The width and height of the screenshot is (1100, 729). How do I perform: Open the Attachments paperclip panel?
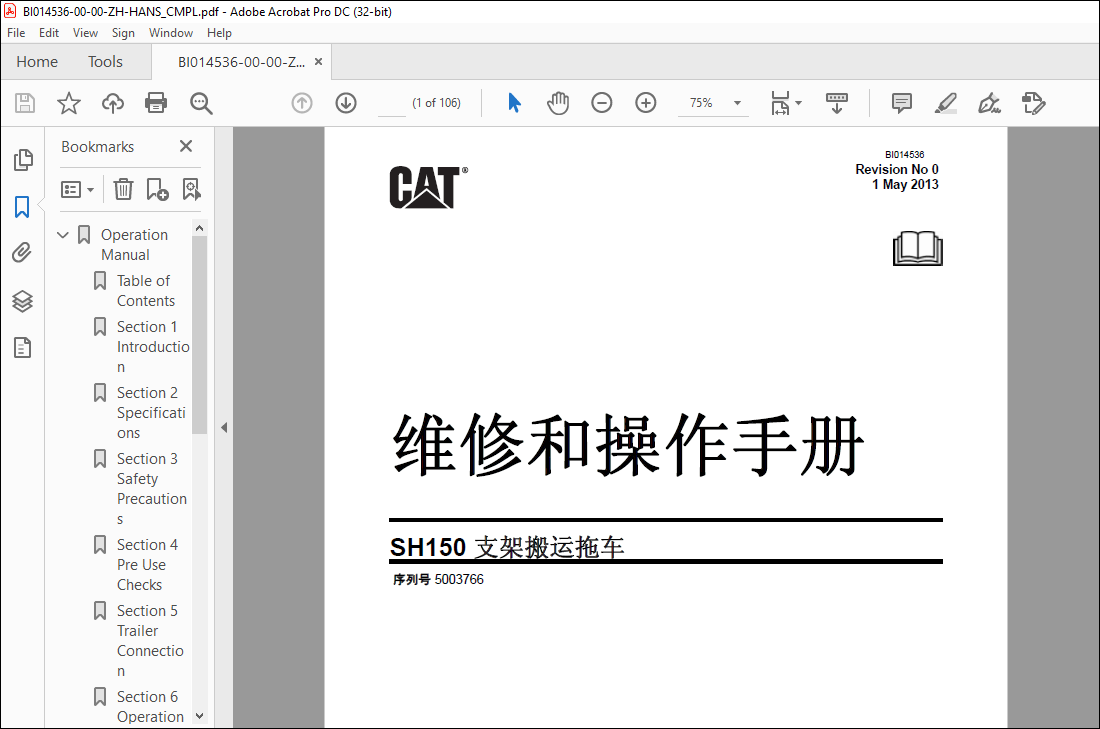[x=22, y=253]
